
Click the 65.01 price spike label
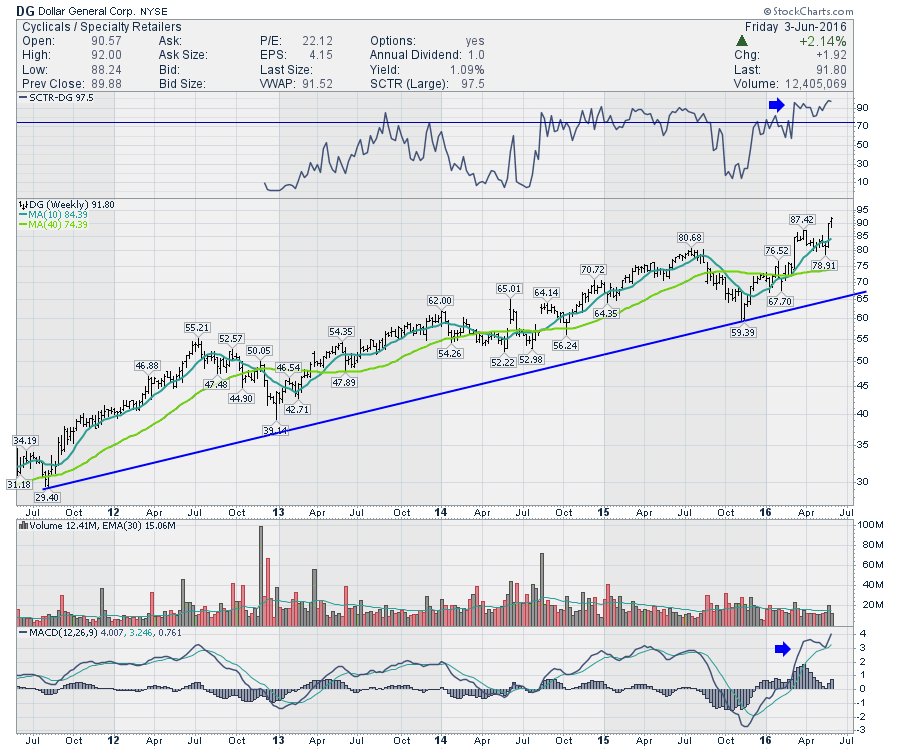pyautogui.click(x=509, y=289)
